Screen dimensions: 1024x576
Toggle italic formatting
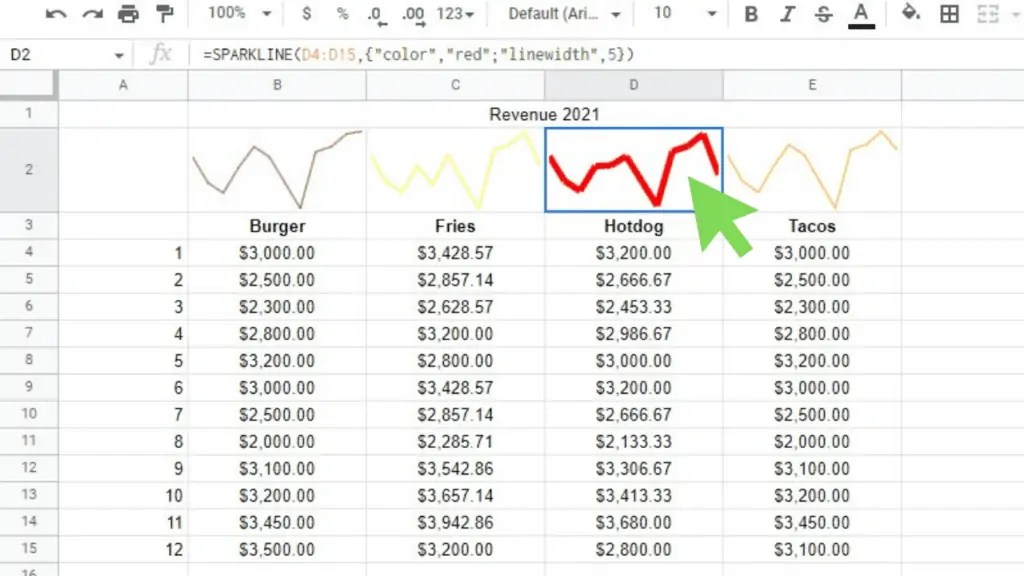(x=788, y=14)
